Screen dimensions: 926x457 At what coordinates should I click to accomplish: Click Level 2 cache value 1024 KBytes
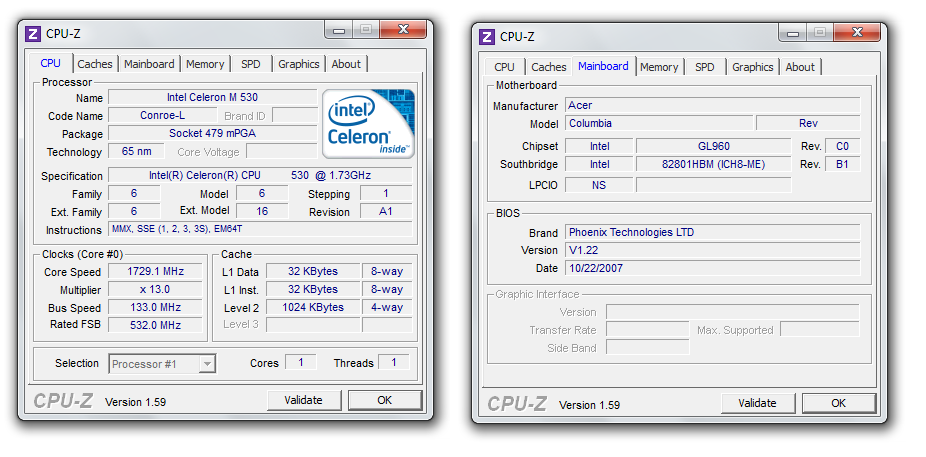[x=313, y=307]
